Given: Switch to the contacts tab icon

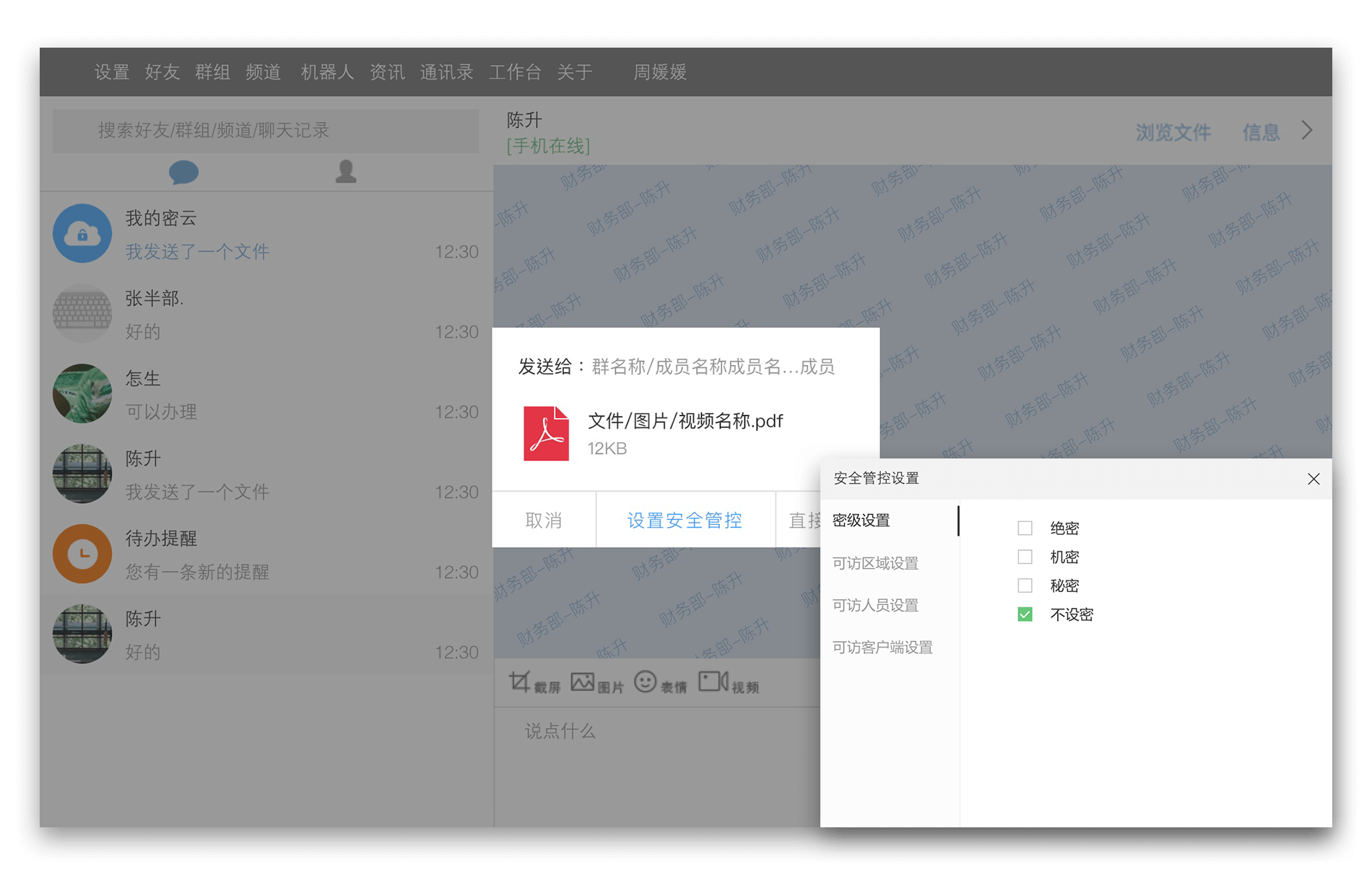Looking at the screenshot, I should click(x=346, y=171).
